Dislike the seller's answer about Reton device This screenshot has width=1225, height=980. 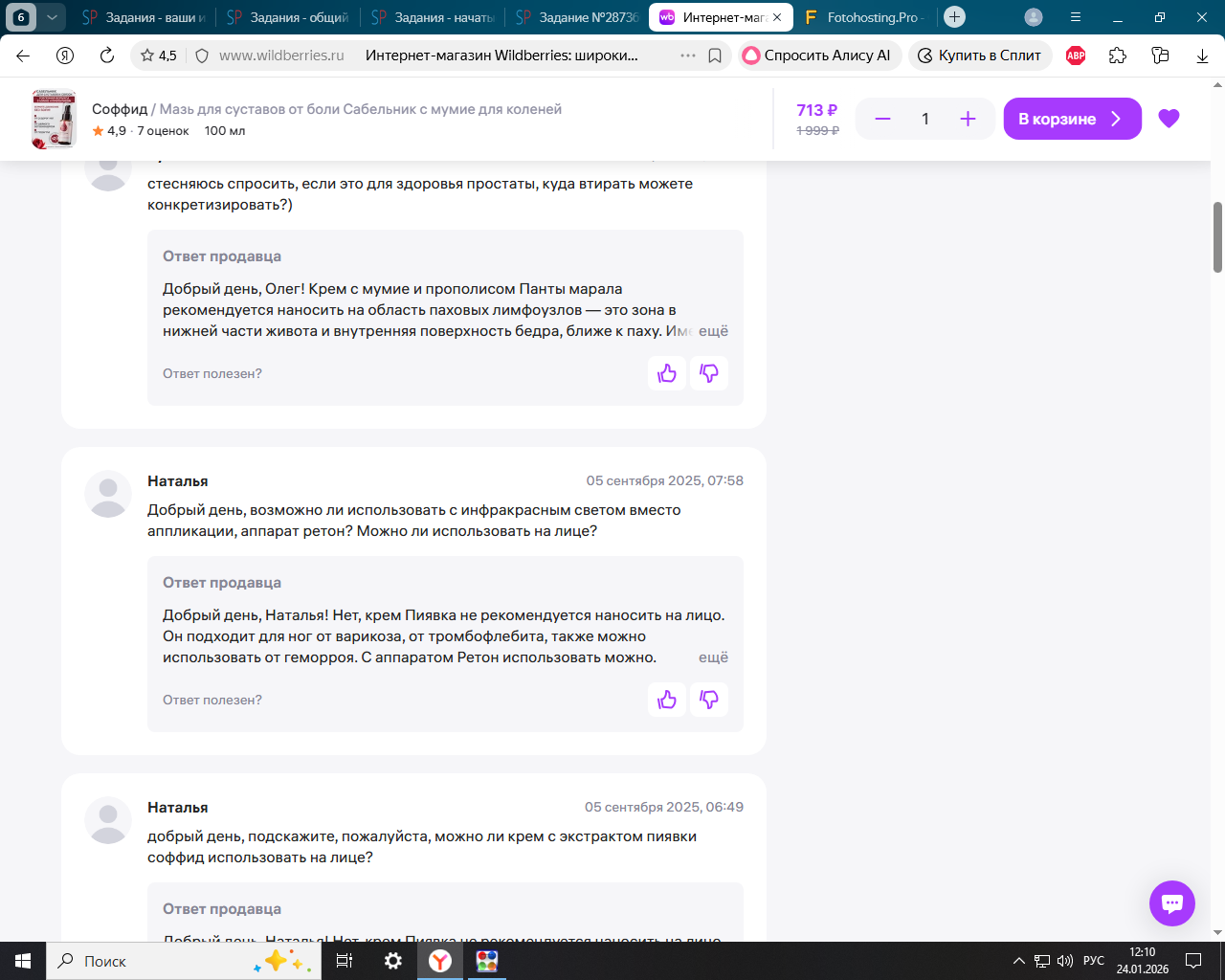click(709, 700)
